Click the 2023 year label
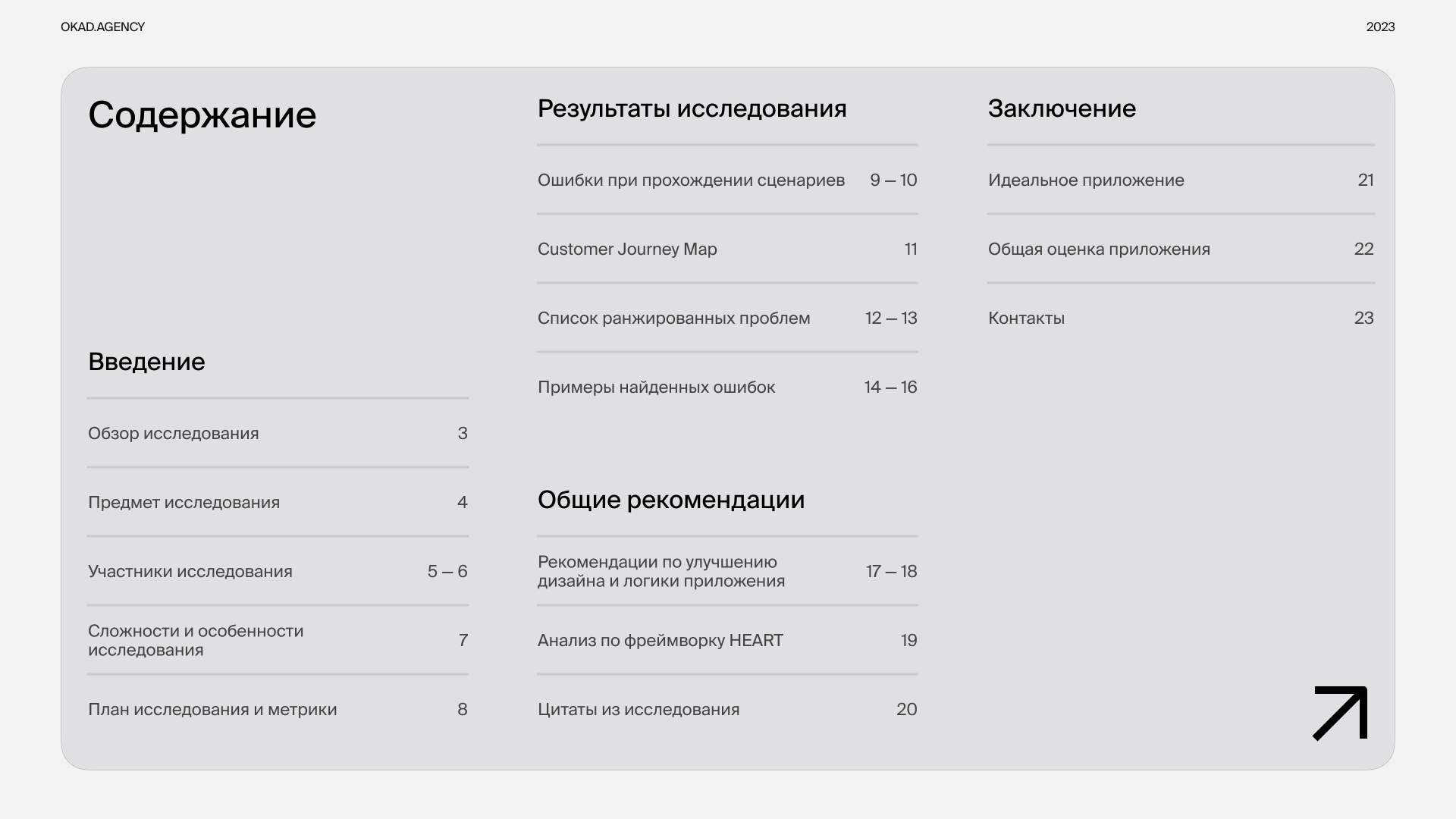The image size is (1456, 819). (x=1380, y=27)
